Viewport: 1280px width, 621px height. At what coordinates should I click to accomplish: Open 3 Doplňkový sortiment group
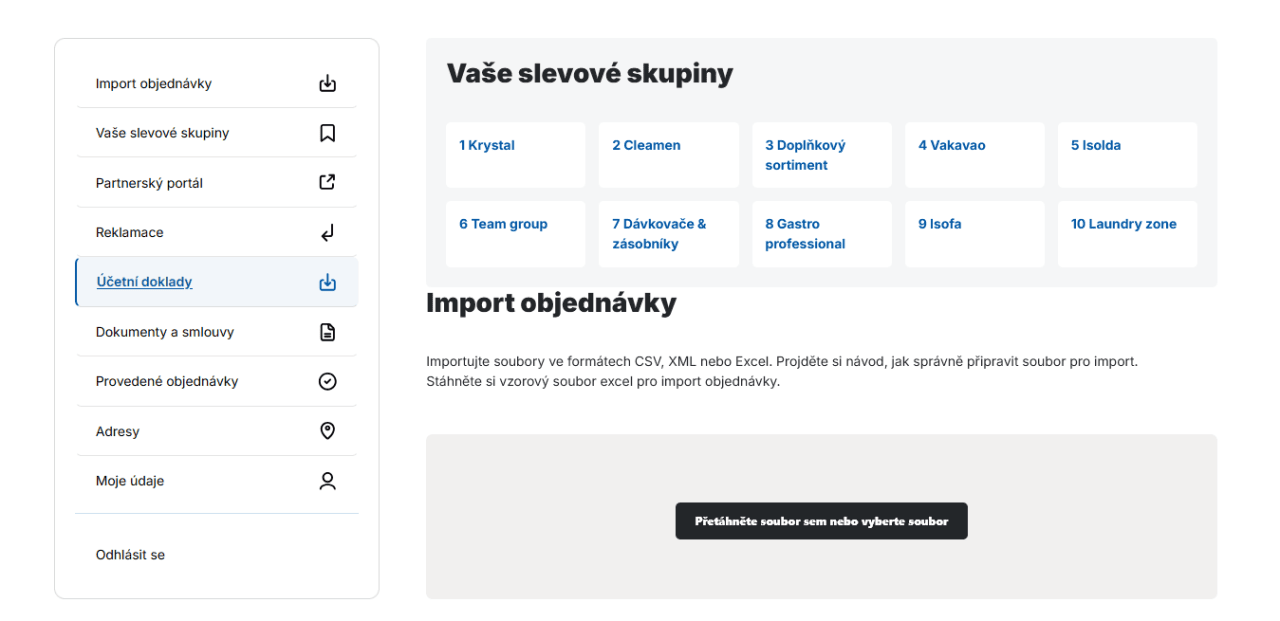click(821, 155)
